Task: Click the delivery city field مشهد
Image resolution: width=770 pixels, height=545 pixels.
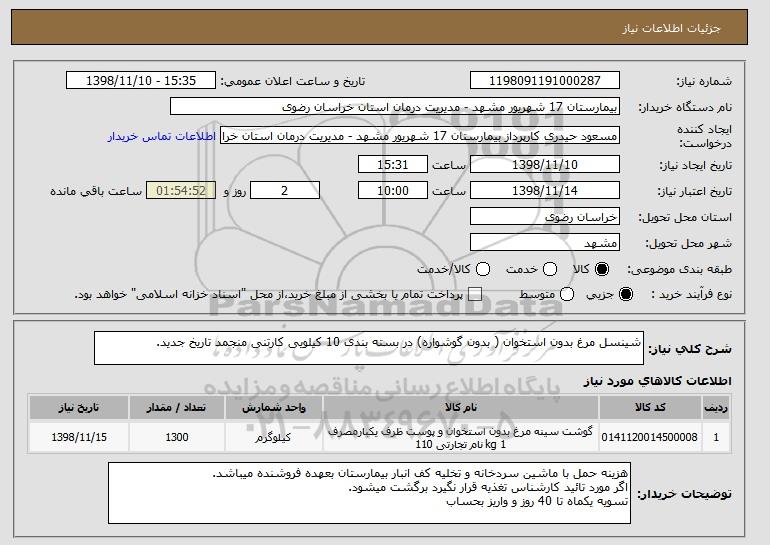Action: pyautogui.click(x=545, y=243)
